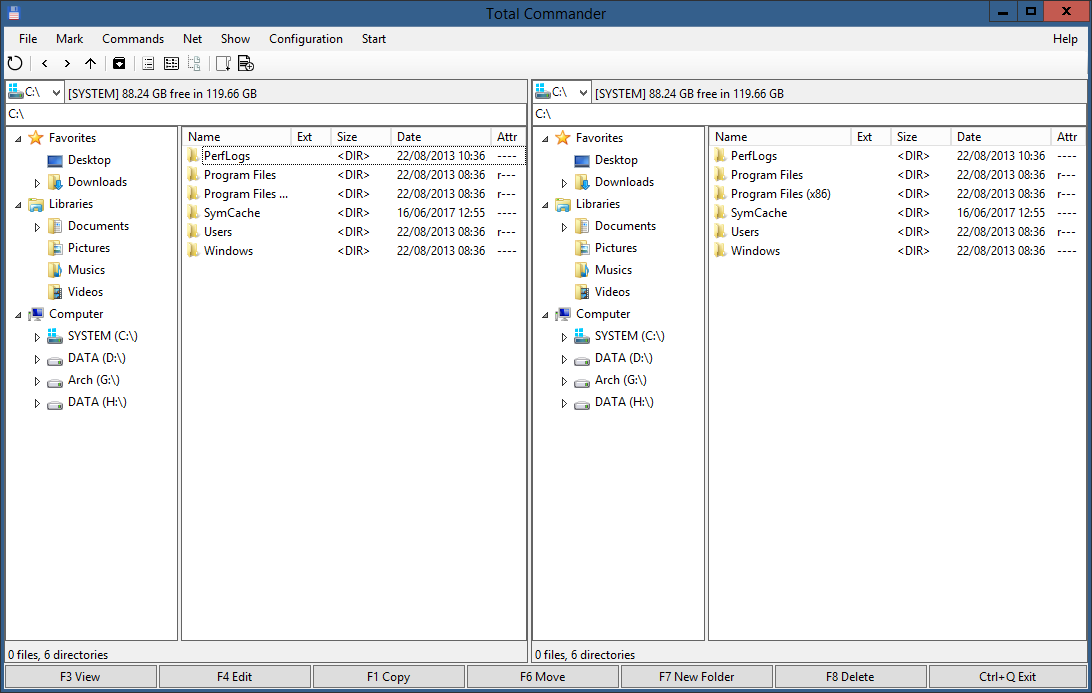Expand DATA (H:\) in the right tree
Image resolution: width=1092 pixels, height=693 pixels.
point(564,403)
